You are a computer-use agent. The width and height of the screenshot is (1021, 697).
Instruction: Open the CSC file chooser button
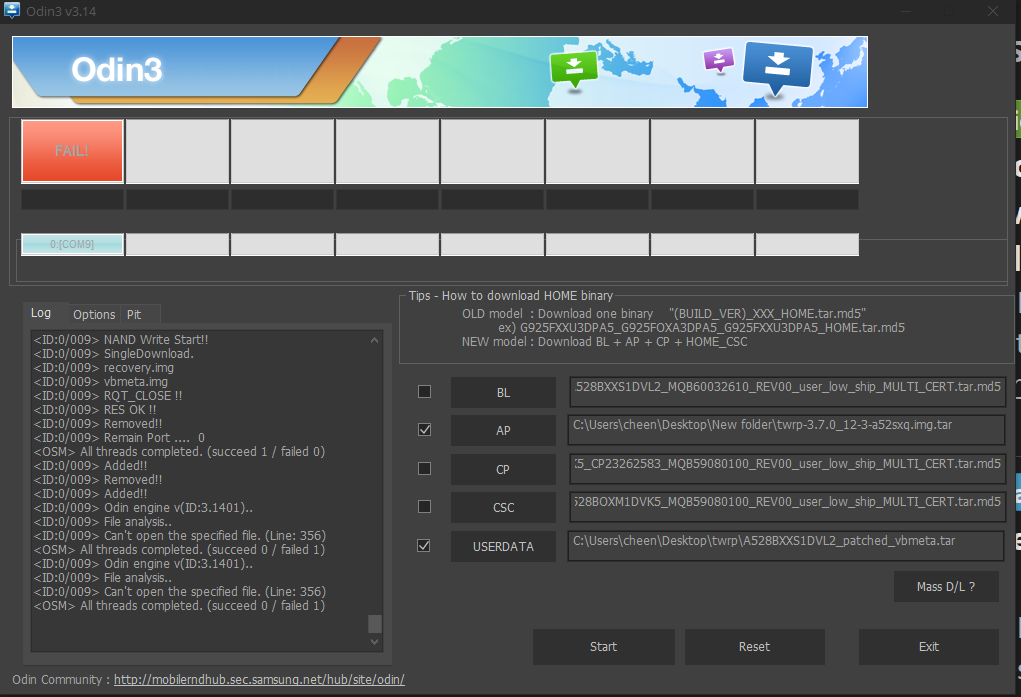click(503, 507)
